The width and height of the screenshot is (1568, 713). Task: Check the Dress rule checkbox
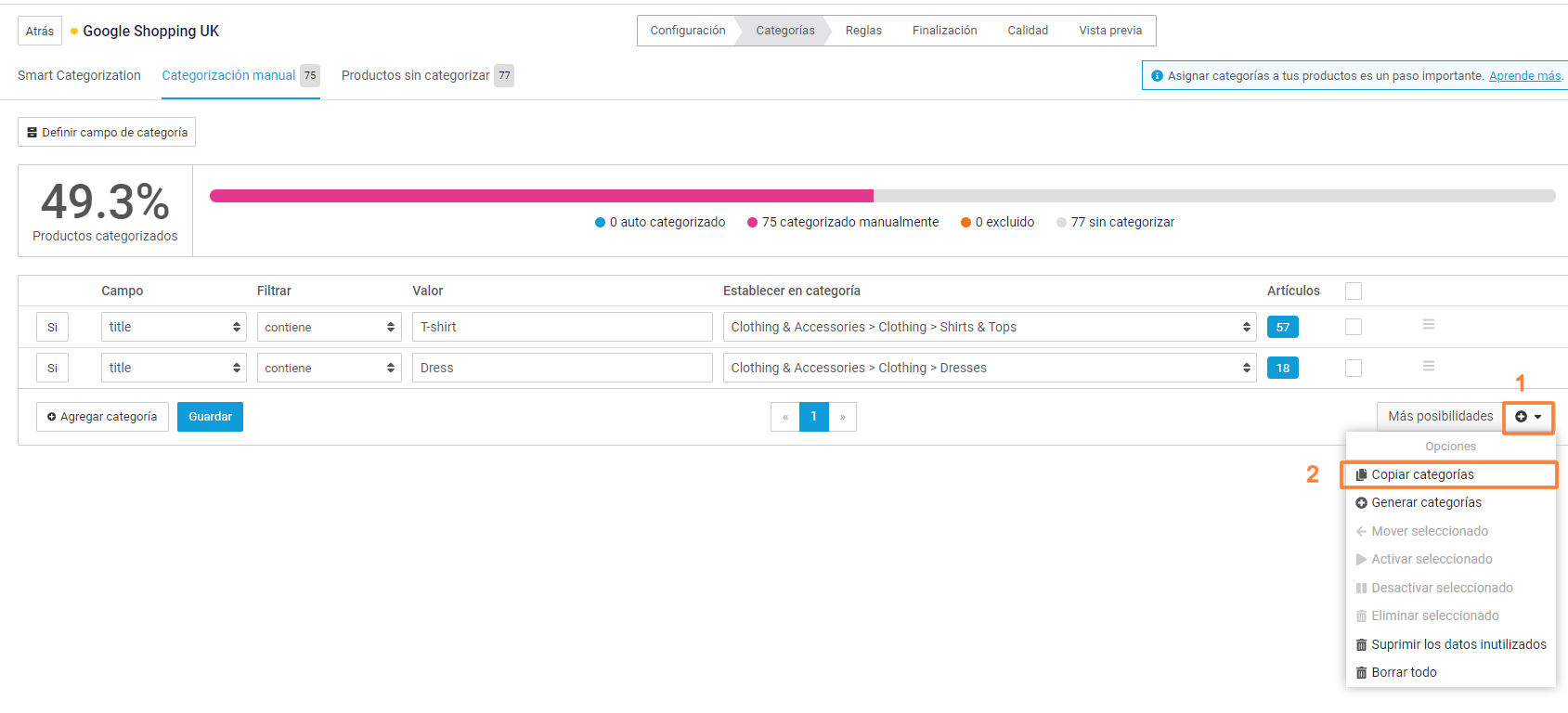click(1354, 369)
